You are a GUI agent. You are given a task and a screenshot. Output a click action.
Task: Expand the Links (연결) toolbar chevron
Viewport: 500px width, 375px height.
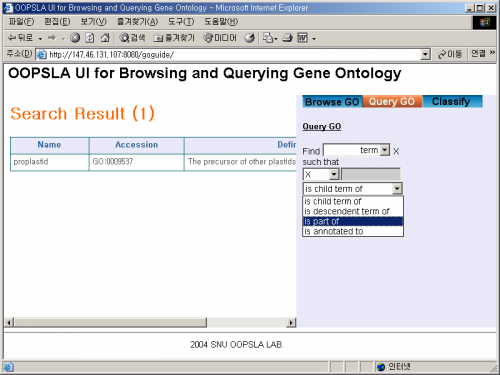pos(492,52)
